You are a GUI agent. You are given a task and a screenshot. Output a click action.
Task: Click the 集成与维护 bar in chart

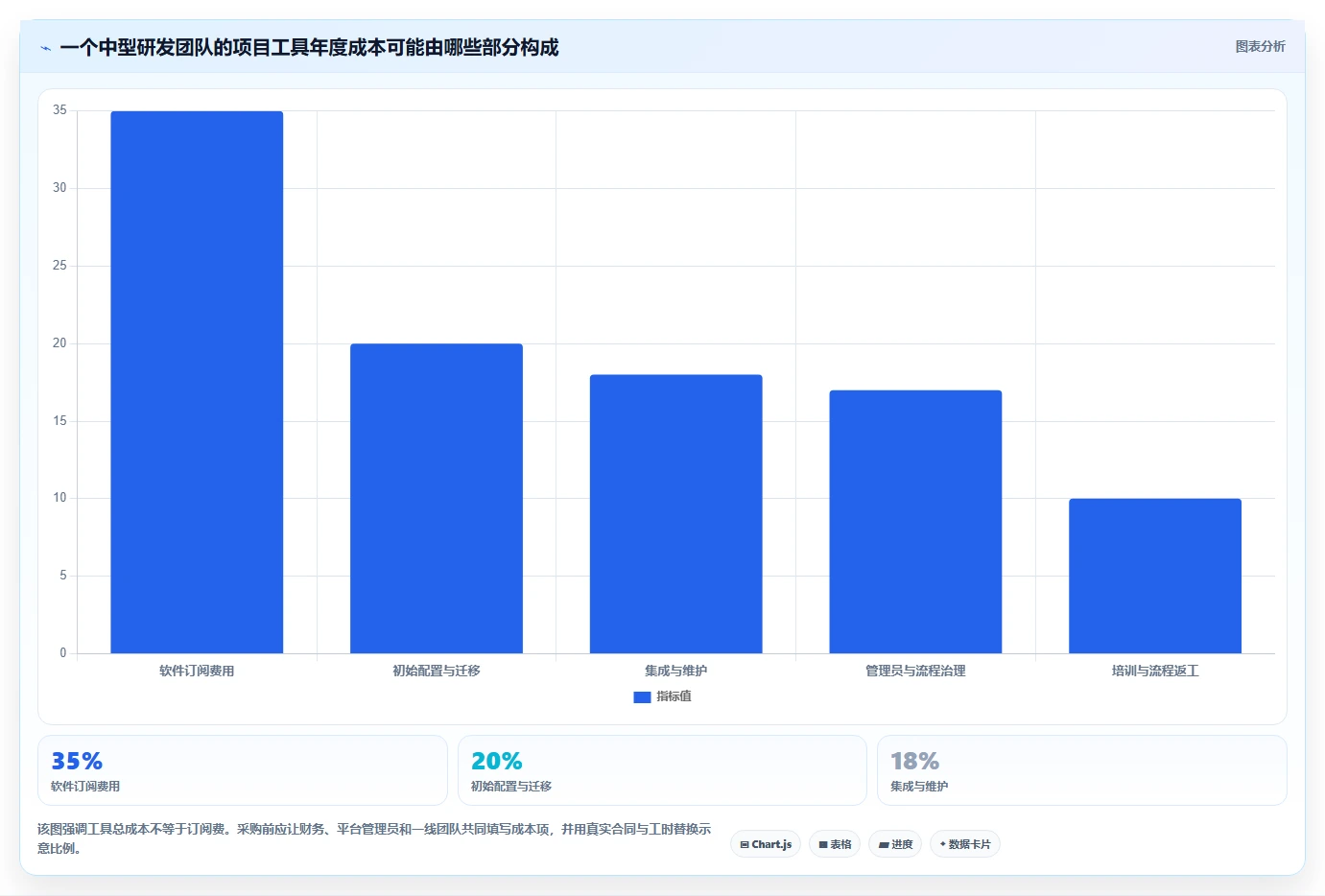(x=676, y=514)
